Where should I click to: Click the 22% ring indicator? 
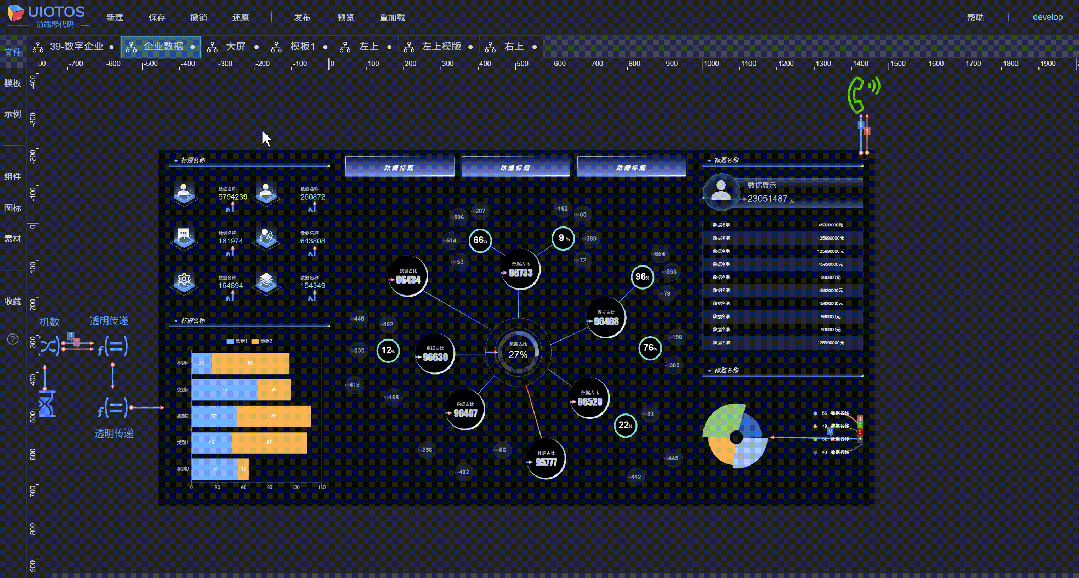coord(625,425)
